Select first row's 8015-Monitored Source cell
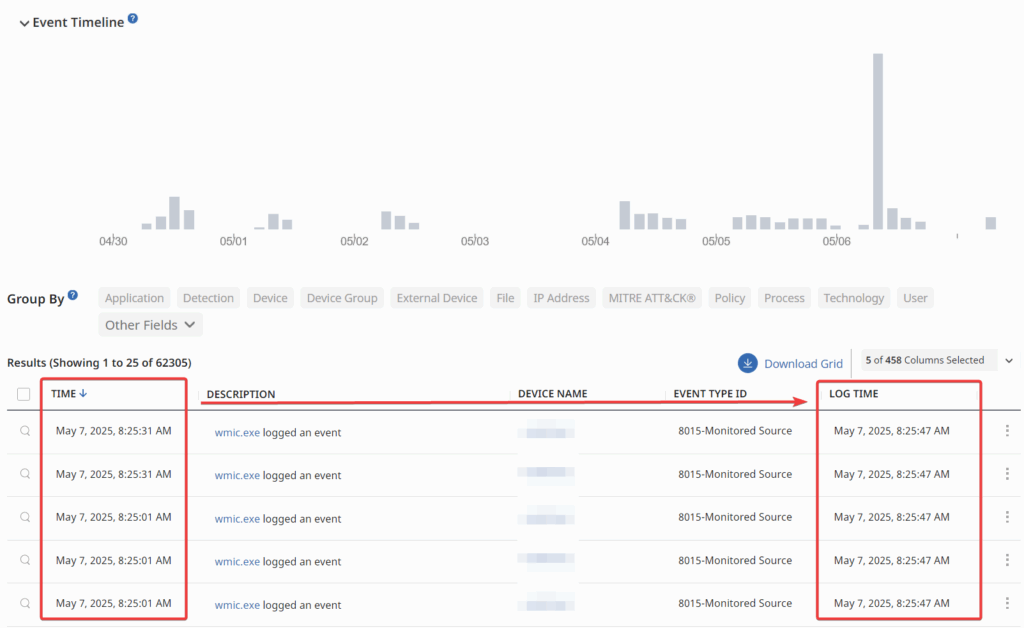This screenshot has height=628, width=1024. coord(735,431)
